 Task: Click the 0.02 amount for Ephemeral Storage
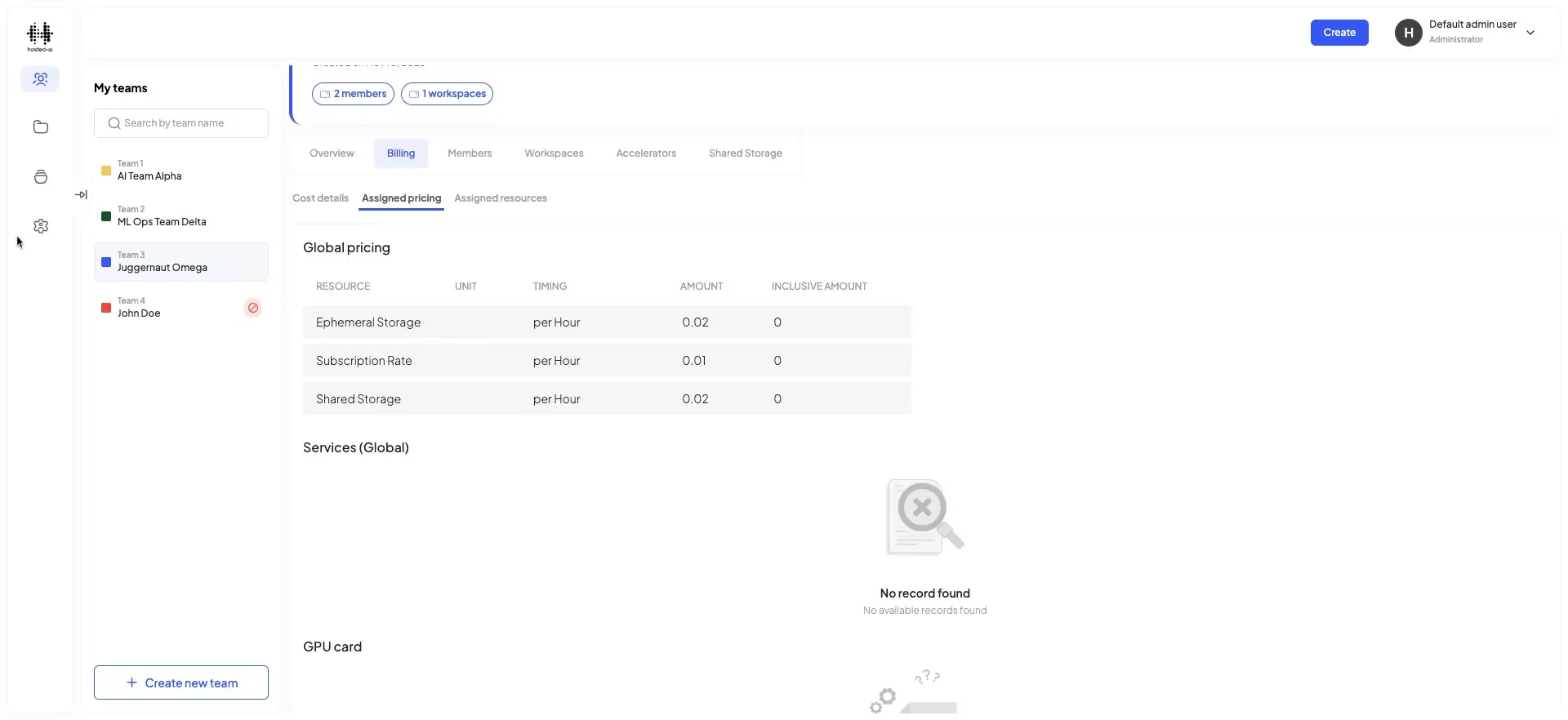pos(695,322)
